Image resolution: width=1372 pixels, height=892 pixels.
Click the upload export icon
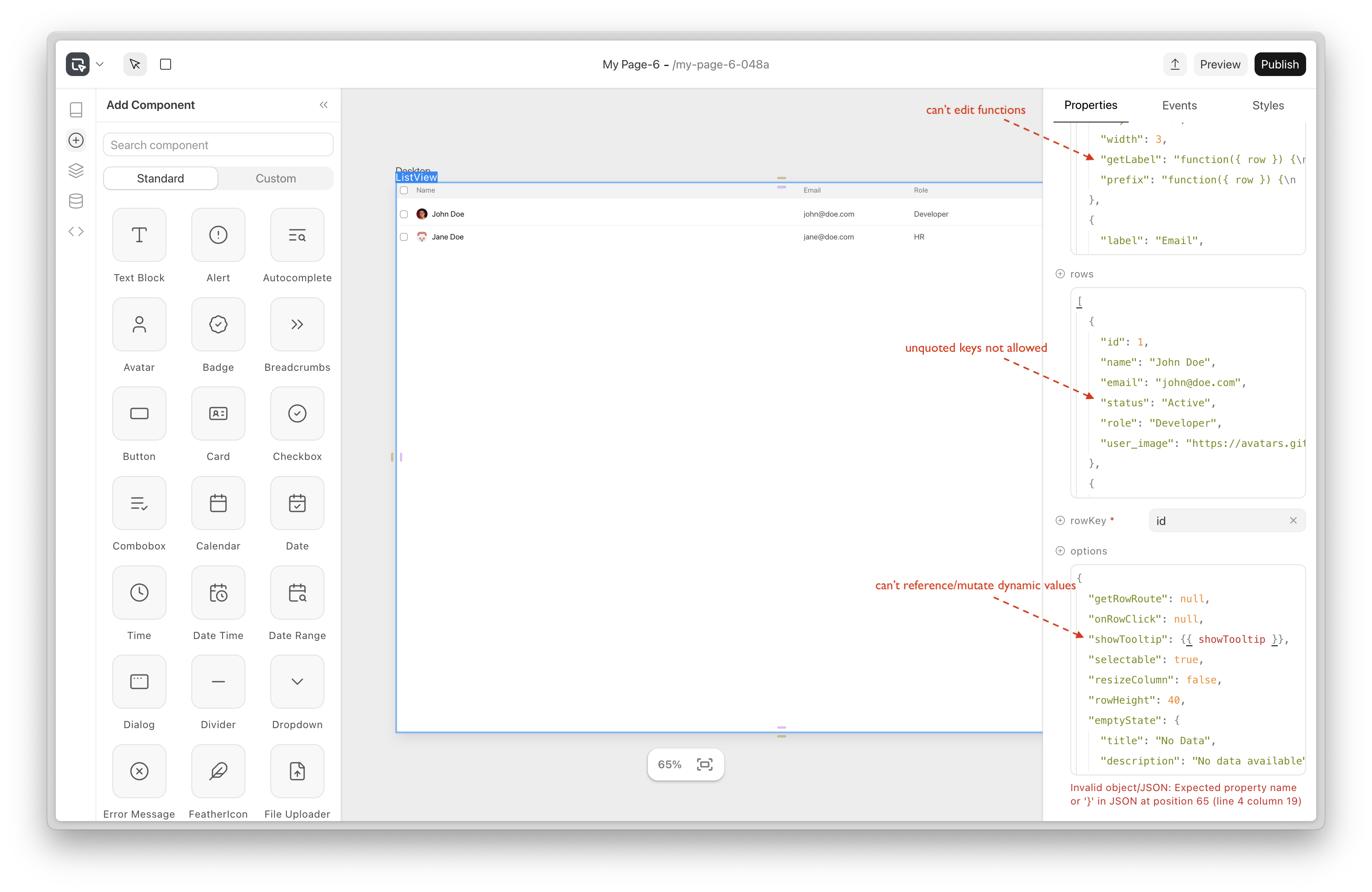pos(1175,64)
